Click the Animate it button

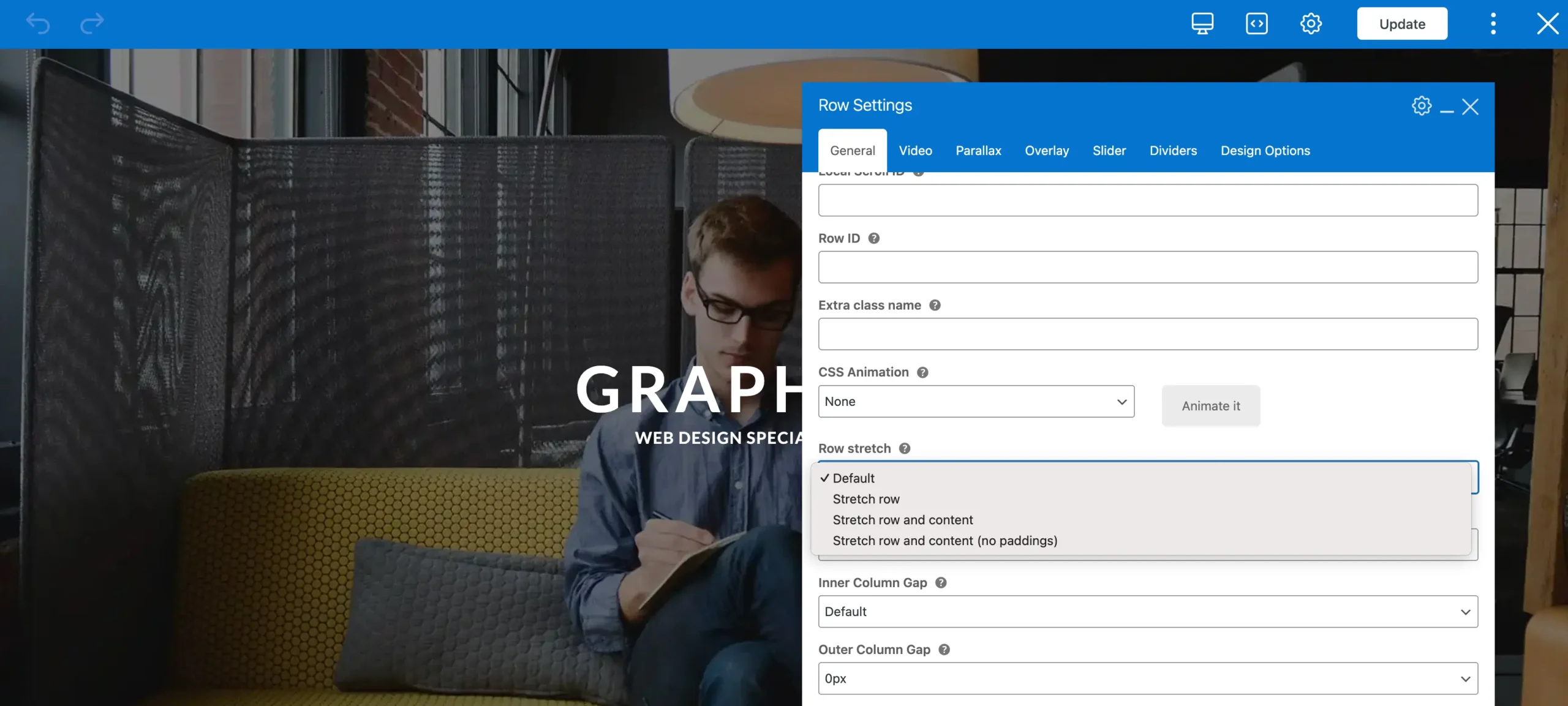(1210, 406)
